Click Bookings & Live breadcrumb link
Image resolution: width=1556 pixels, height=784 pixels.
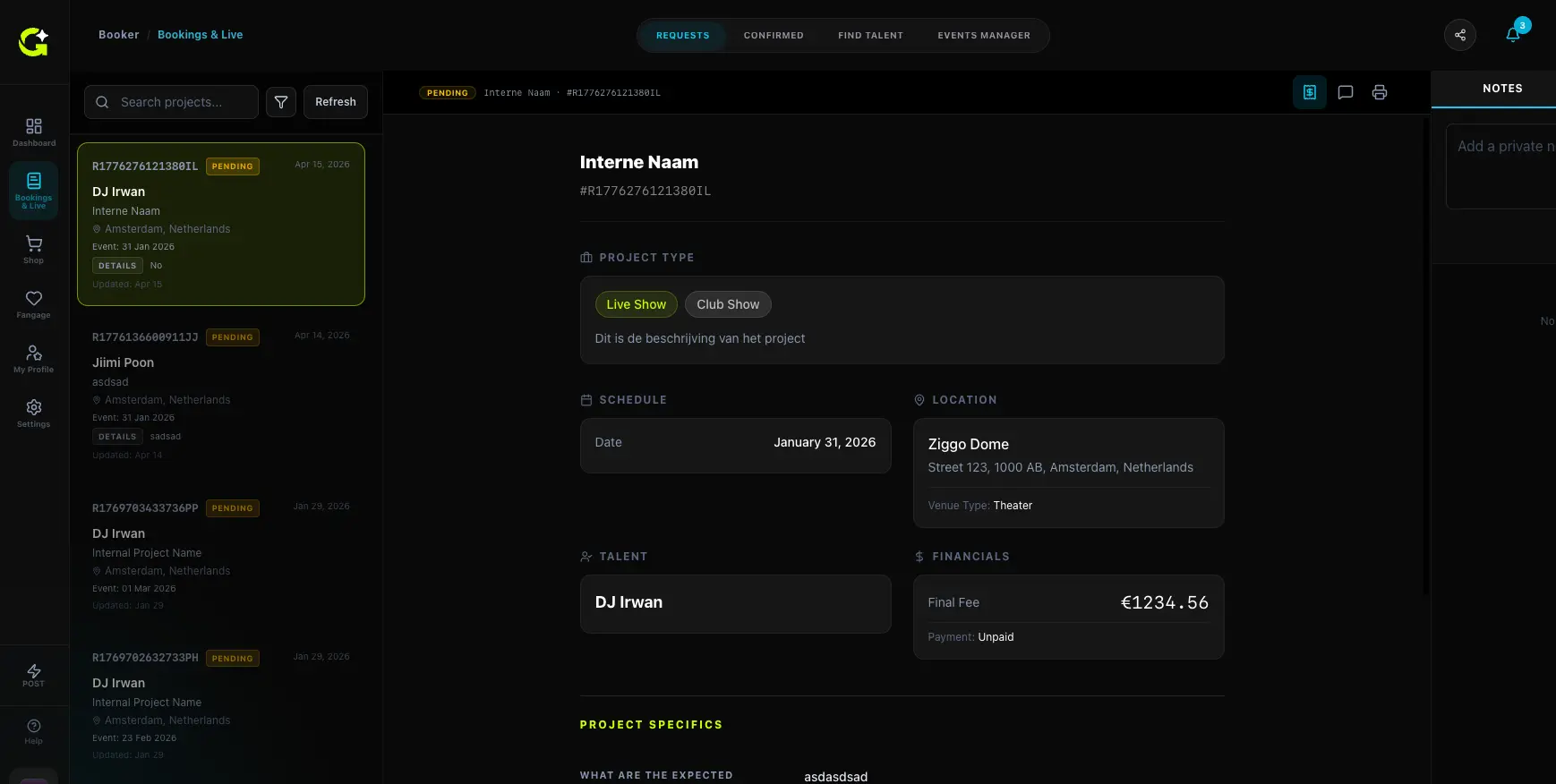pyautogui.click(x=201, y=35)
